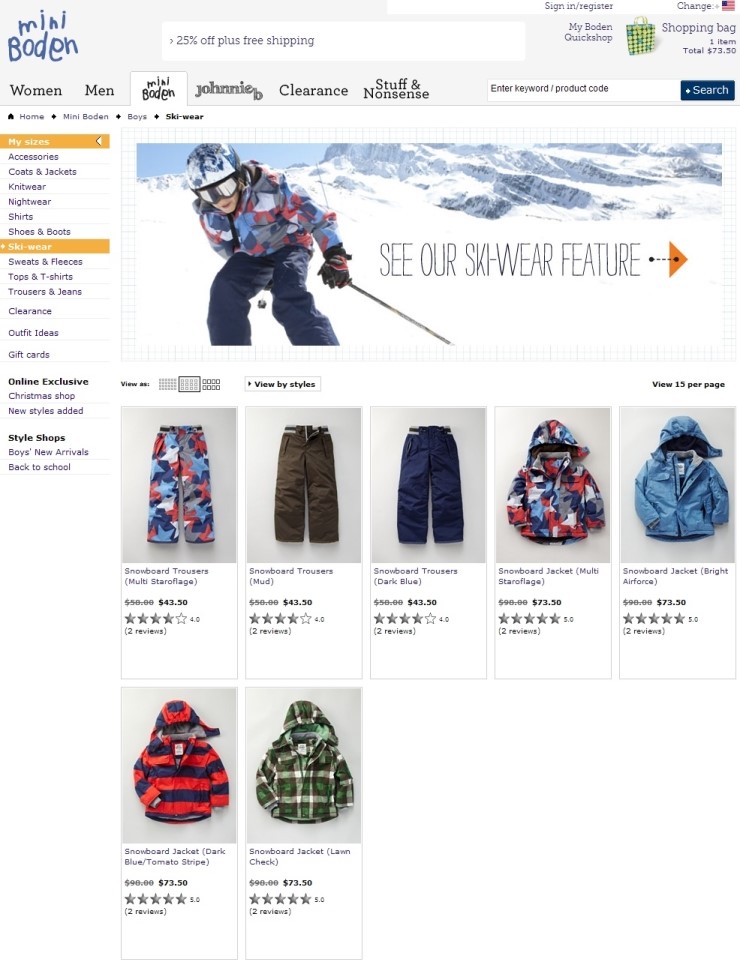Screen dimensions: 740x965
Task: Click the Search button
Action: (x=707, y=90)
